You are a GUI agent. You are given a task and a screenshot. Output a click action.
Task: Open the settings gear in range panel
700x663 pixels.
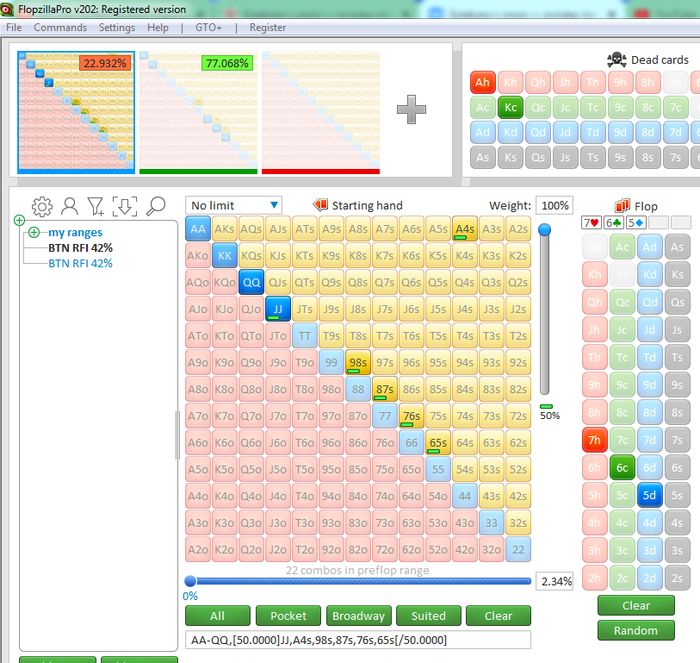[42, 207]
